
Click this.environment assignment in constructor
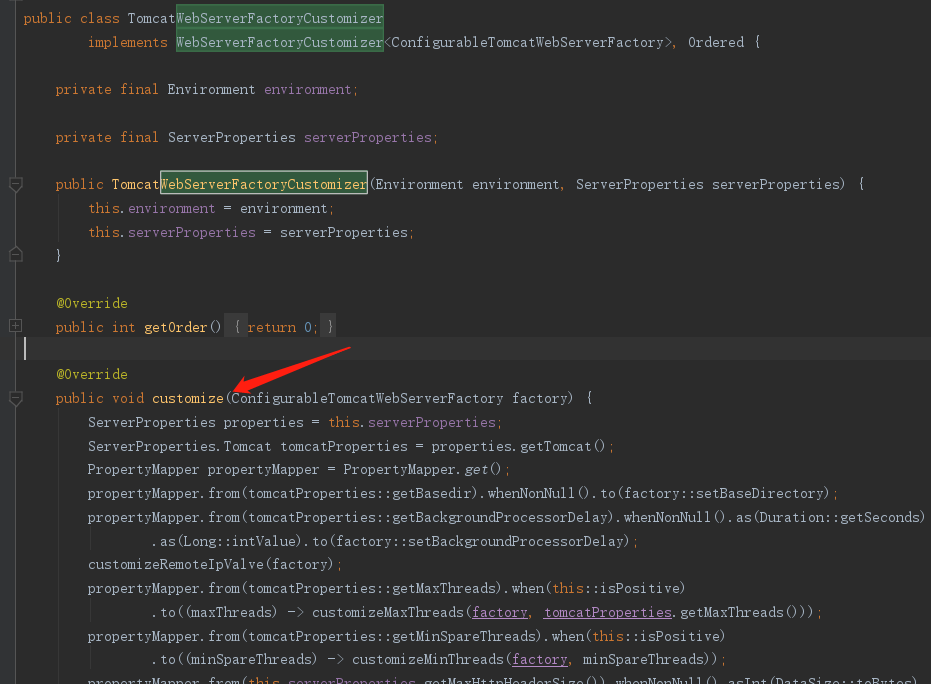pos(211,209)
